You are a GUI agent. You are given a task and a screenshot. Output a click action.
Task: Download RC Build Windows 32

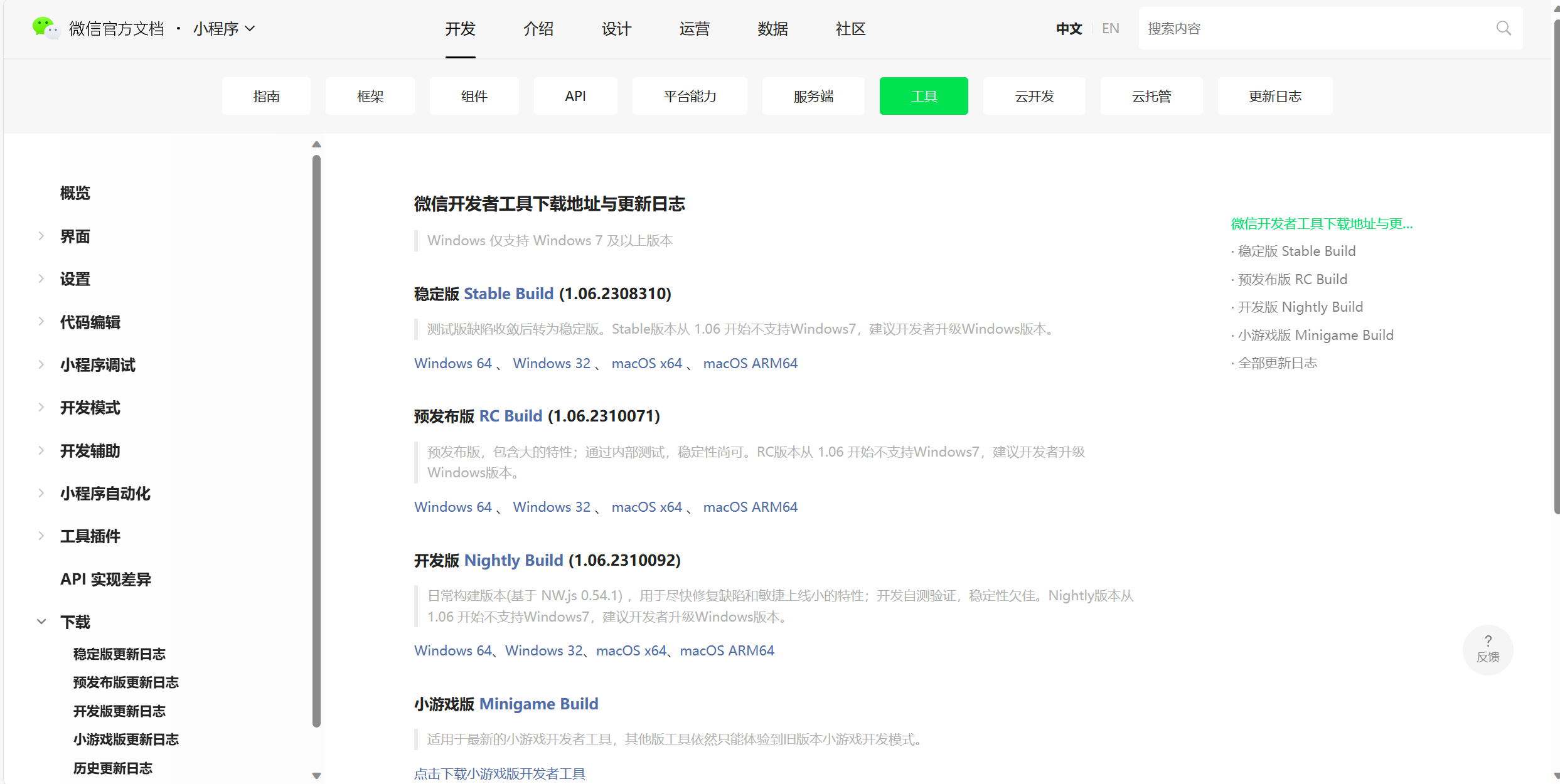pos(552,507)
